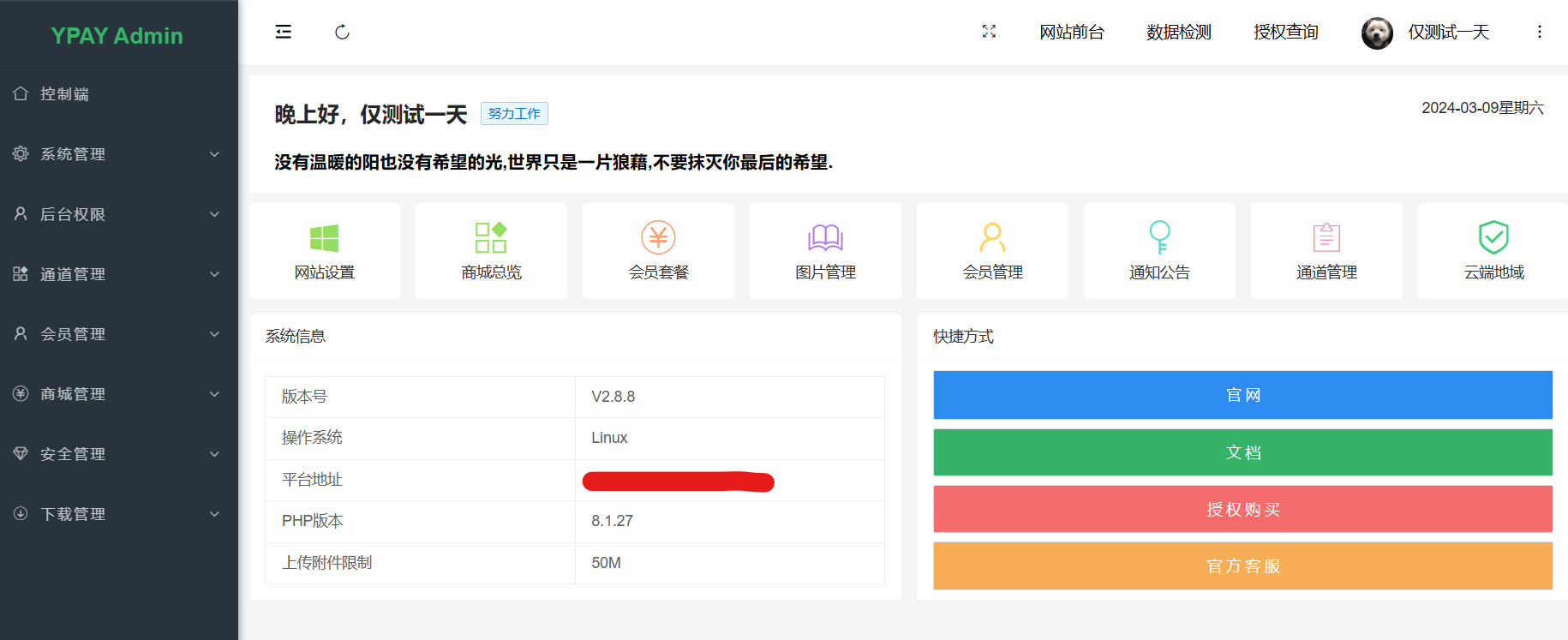Open the 仅测试一天 user dropdown
1568x640 pixels.
(1448, 33)
